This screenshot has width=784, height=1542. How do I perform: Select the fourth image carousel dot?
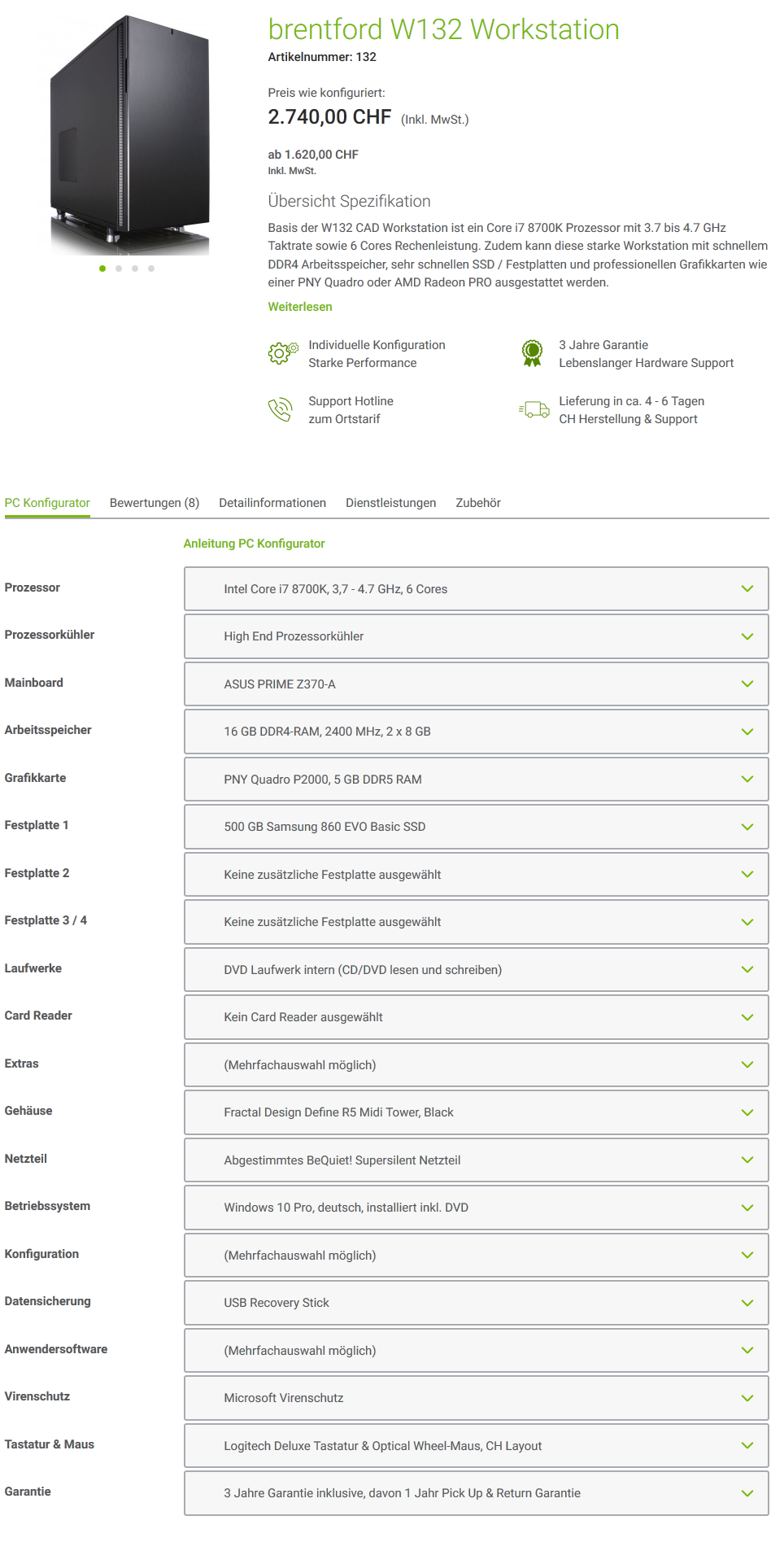(x=151, y=269)
